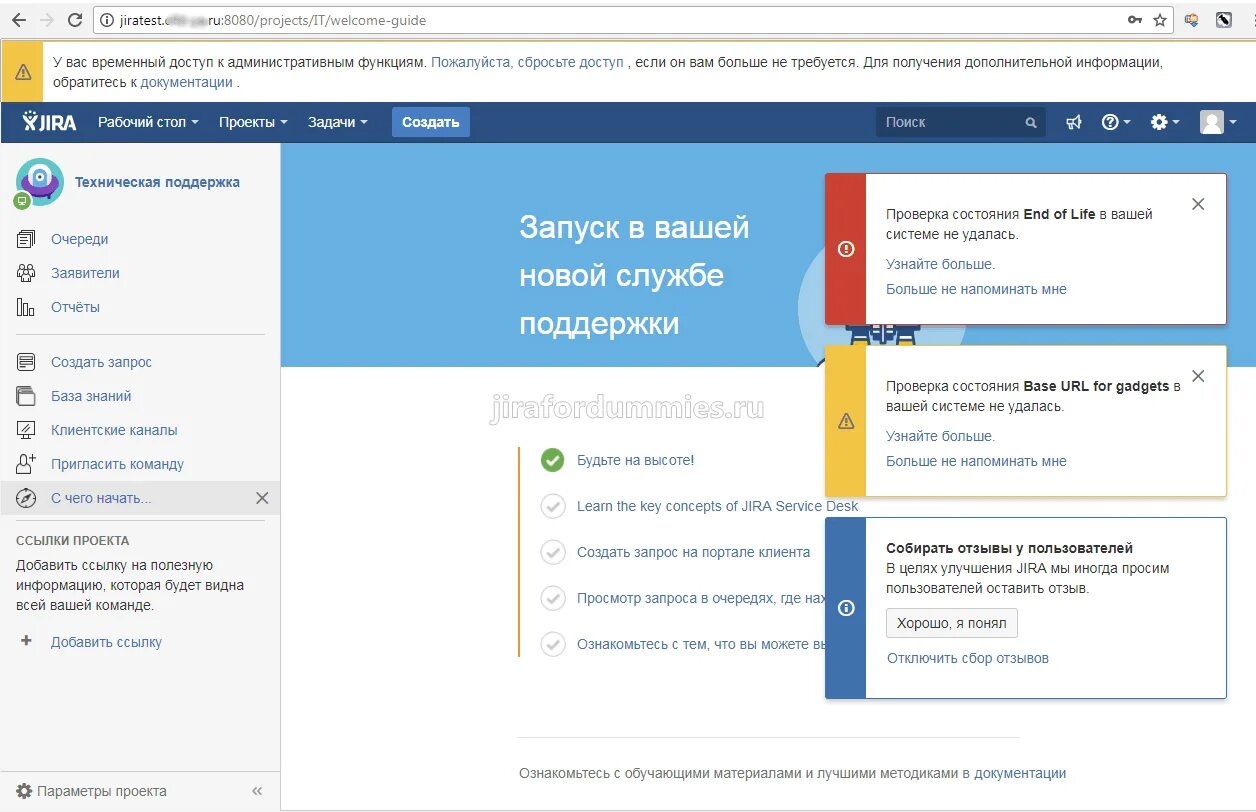Dismiss the С чего начать sidebar item
Viewport: 1256px width, 812px height.
coord(262,498)
